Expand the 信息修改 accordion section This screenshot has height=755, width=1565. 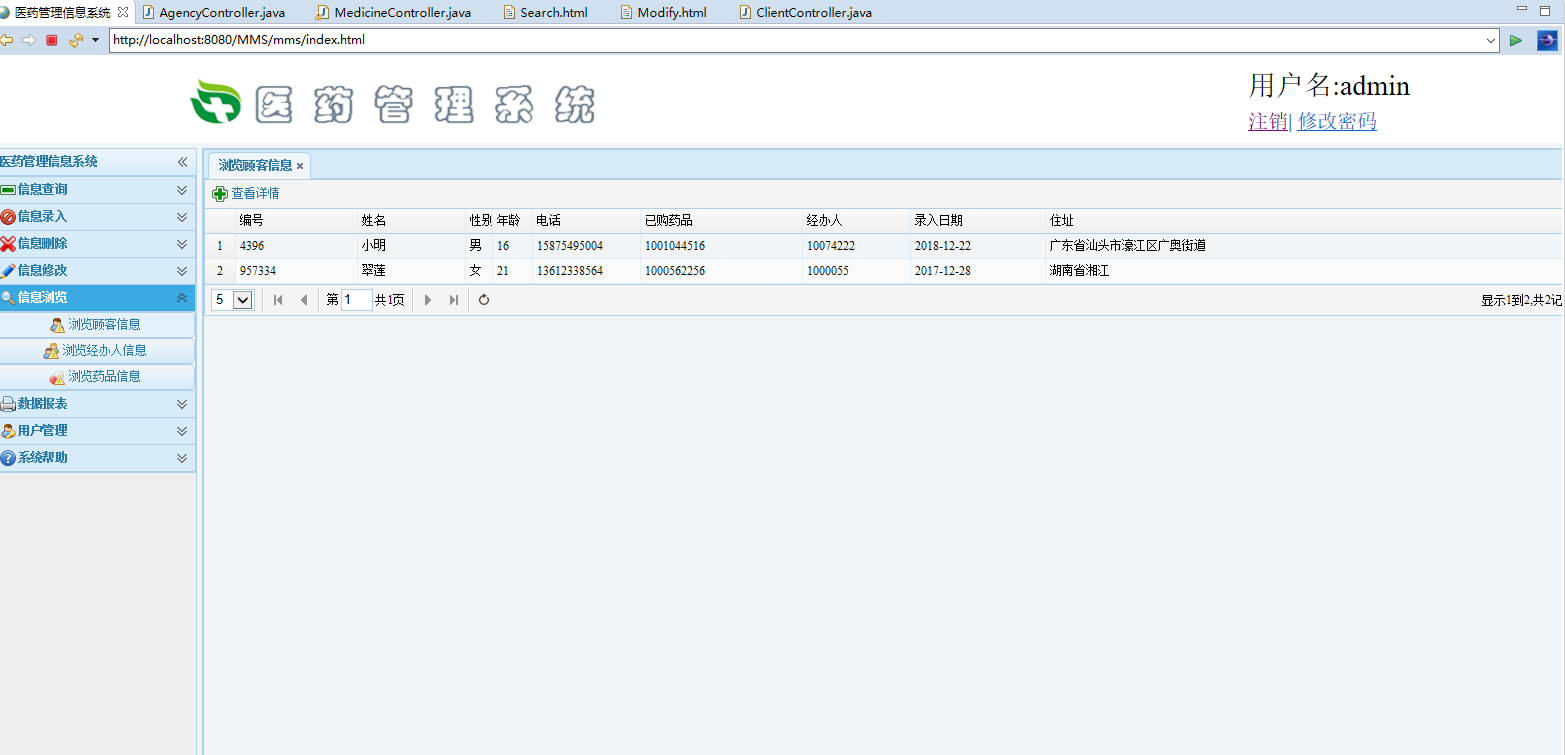click(182, 271)
